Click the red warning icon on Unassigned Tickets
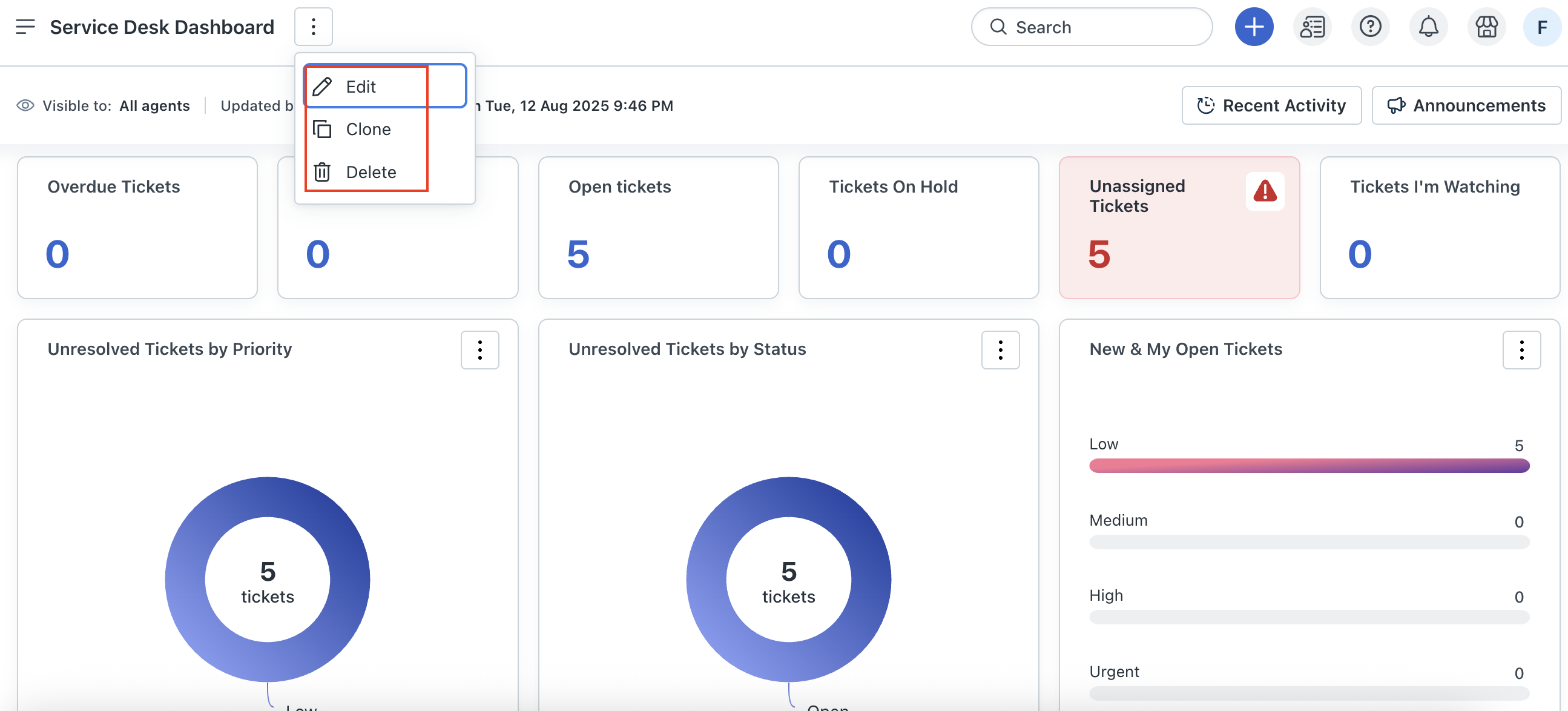The height and width of the screenshot is (711, 1568). [1264, 191]
